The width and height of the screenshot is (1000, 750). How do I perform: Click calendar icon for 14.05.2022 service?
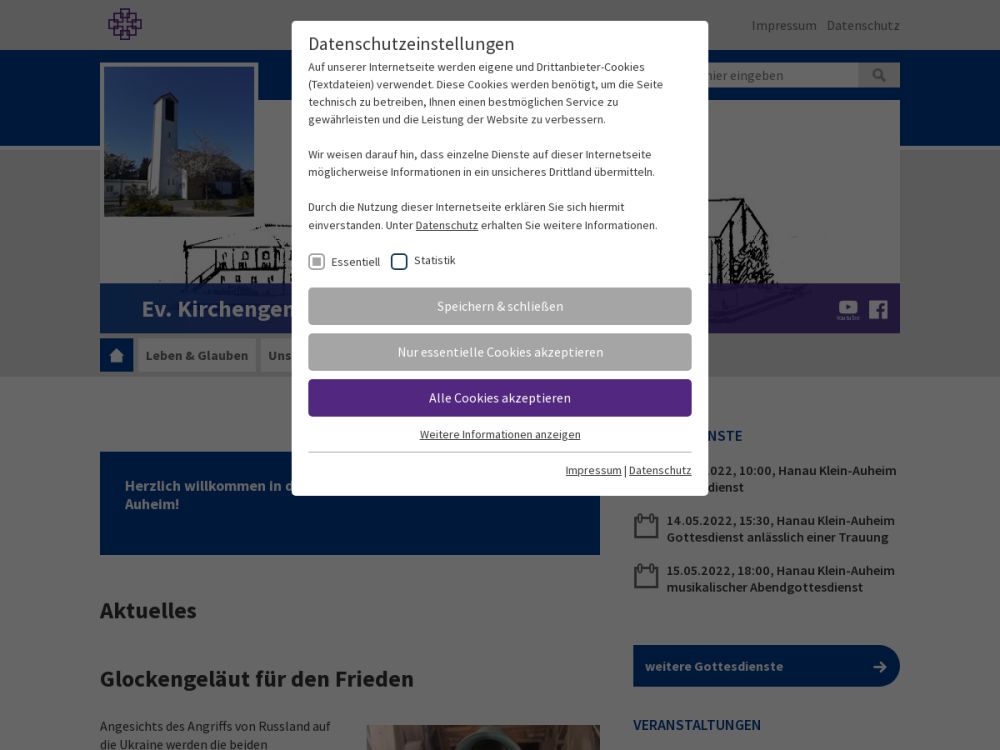click(646, 527)
